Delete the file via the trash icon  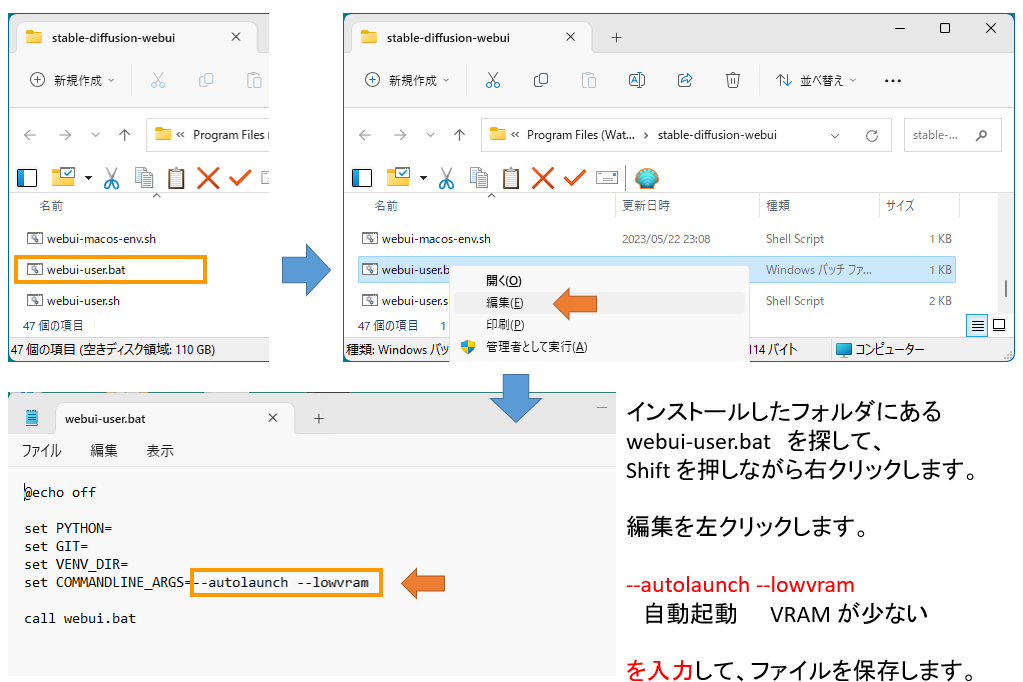(x=733, y=80)
